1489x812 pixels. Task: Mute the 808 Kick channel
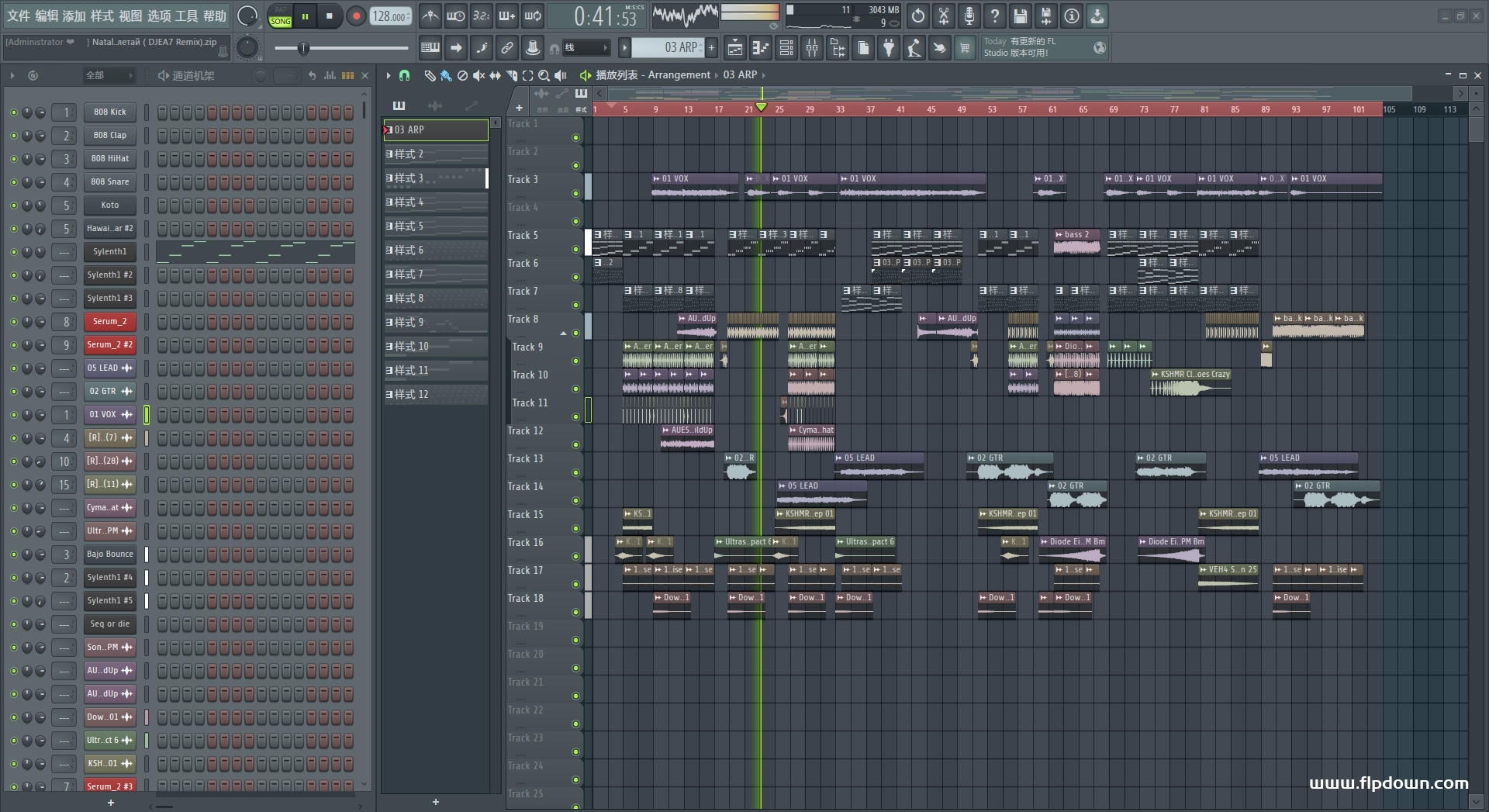(13, 112)
